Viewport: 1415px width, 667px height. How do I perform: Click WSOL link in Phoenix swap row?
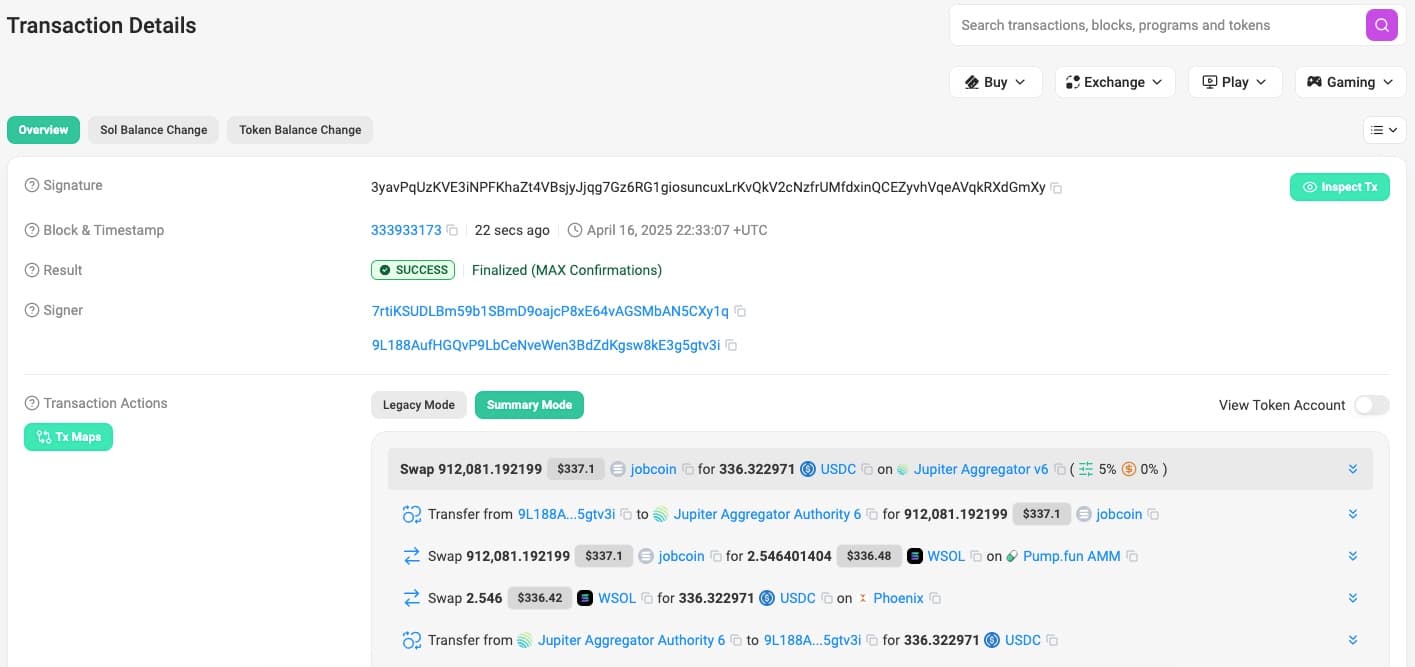coord(617,598)
